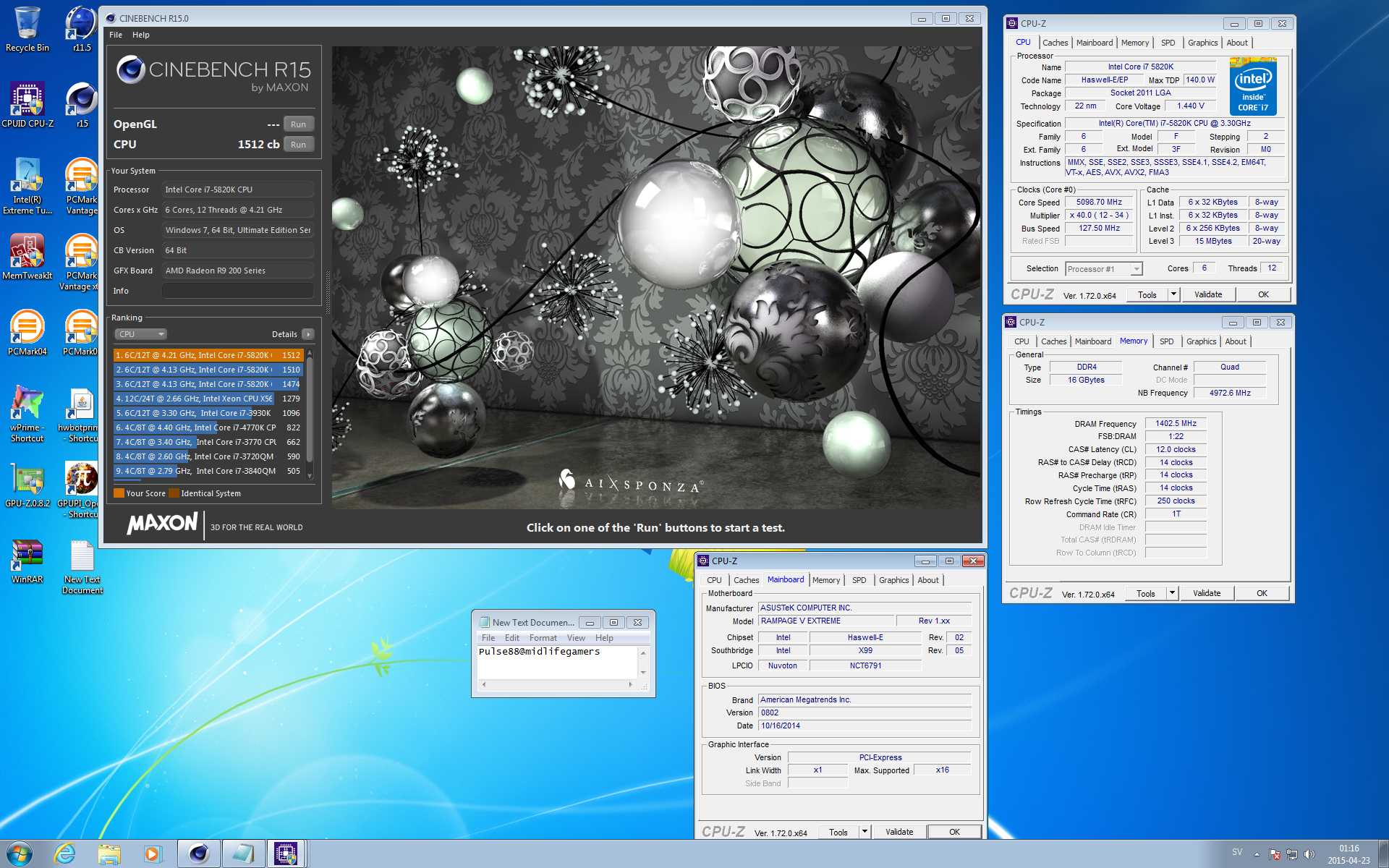Open the GPUPI OpenCL shortcut icon
This screenshot has height=868, width=1389.
(x=80, y=490)
